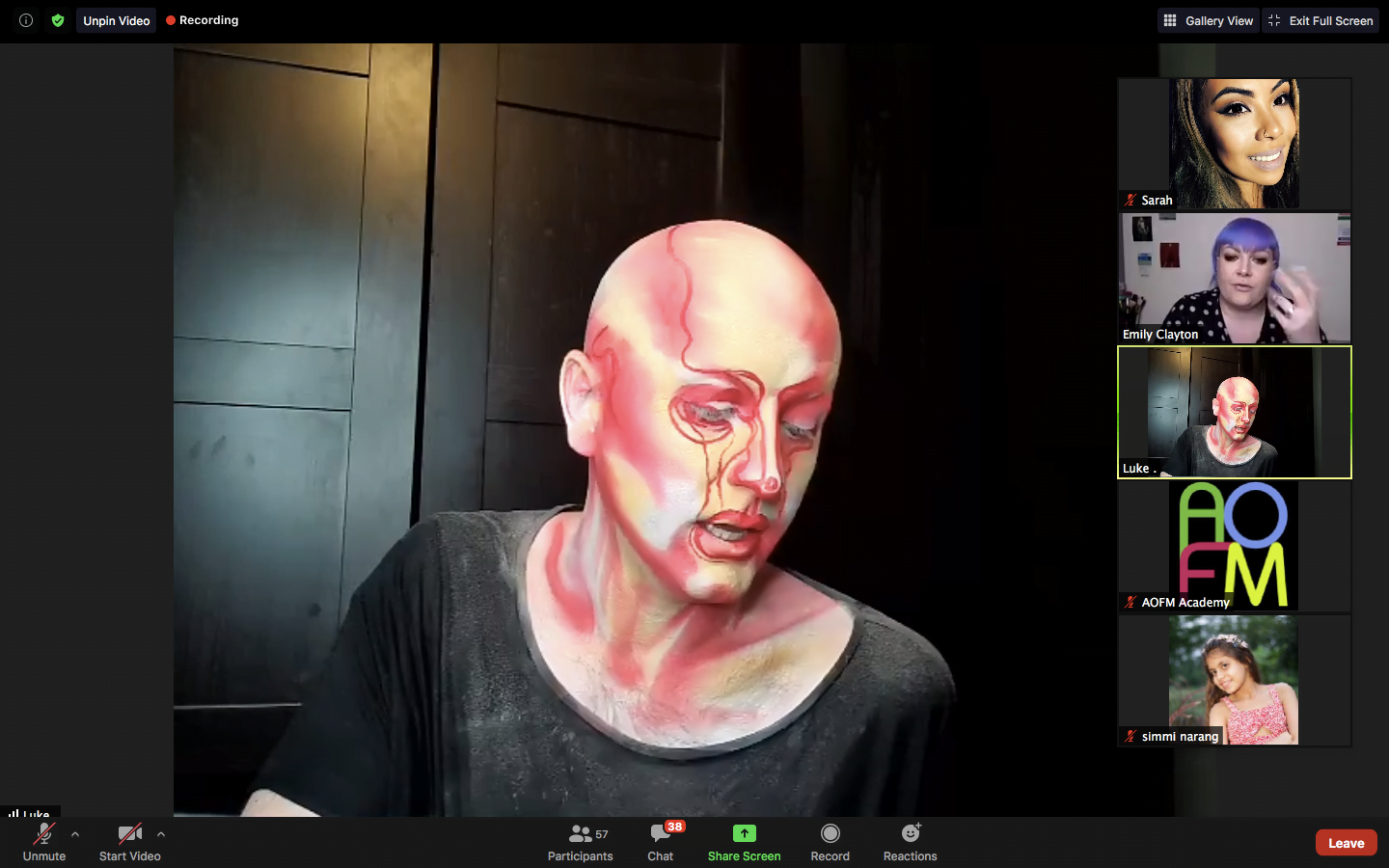Leave the meeting

(x=1346, y=843)
